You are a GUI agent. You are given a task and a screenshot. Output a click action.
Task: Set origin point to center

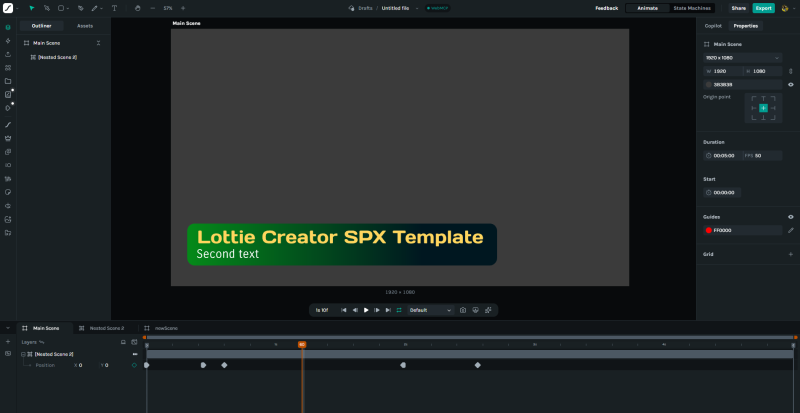[x=763, y=108]
